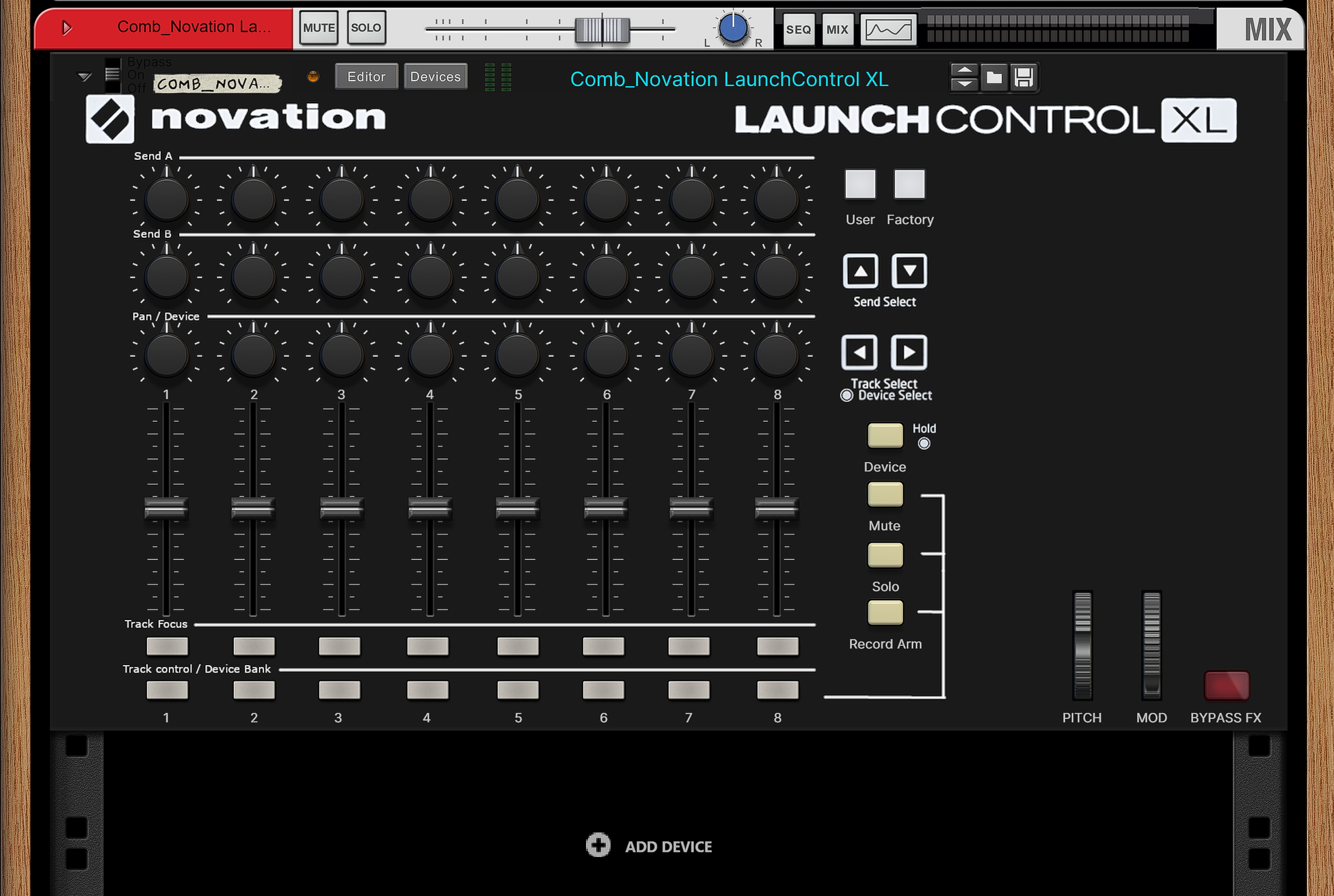Click Send B knob for channel 7
This screenshot has height=896, width=1334.
click(691, 277)
